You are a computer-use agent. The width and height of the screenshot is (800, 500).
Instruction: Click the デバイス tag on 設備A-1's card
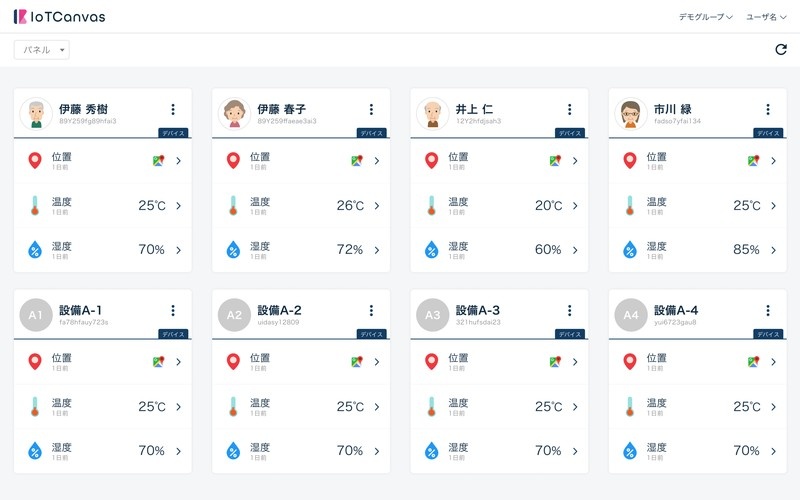pyautogui.click(x=174, y=334)
